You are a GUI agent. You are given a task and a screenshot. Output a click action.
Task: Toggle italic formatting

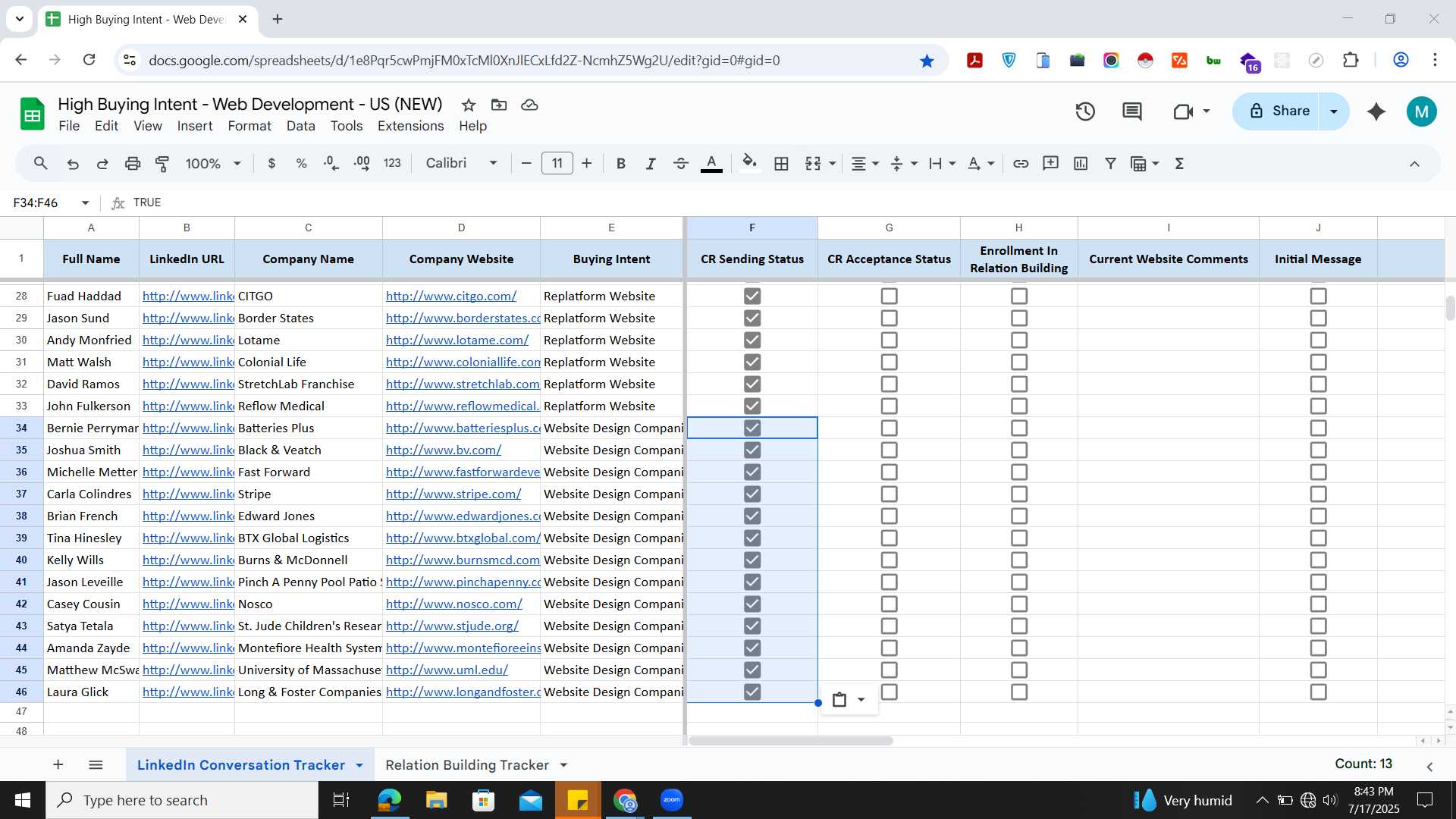click(651, 164)
